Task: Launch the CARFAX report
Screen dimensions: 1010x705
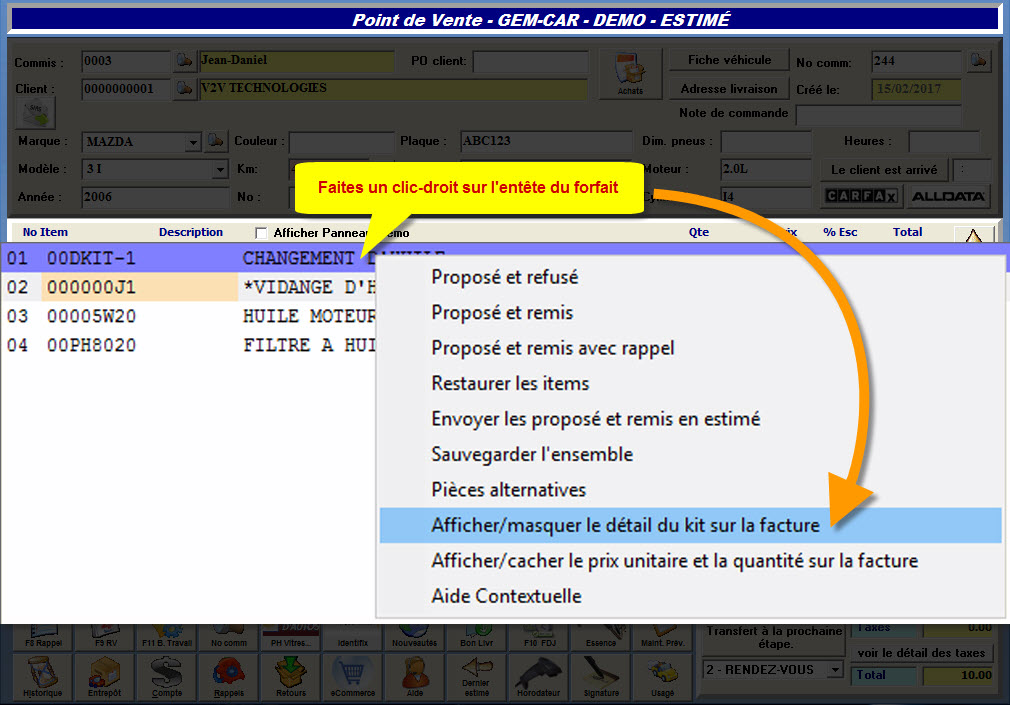Action: (861, 196)
